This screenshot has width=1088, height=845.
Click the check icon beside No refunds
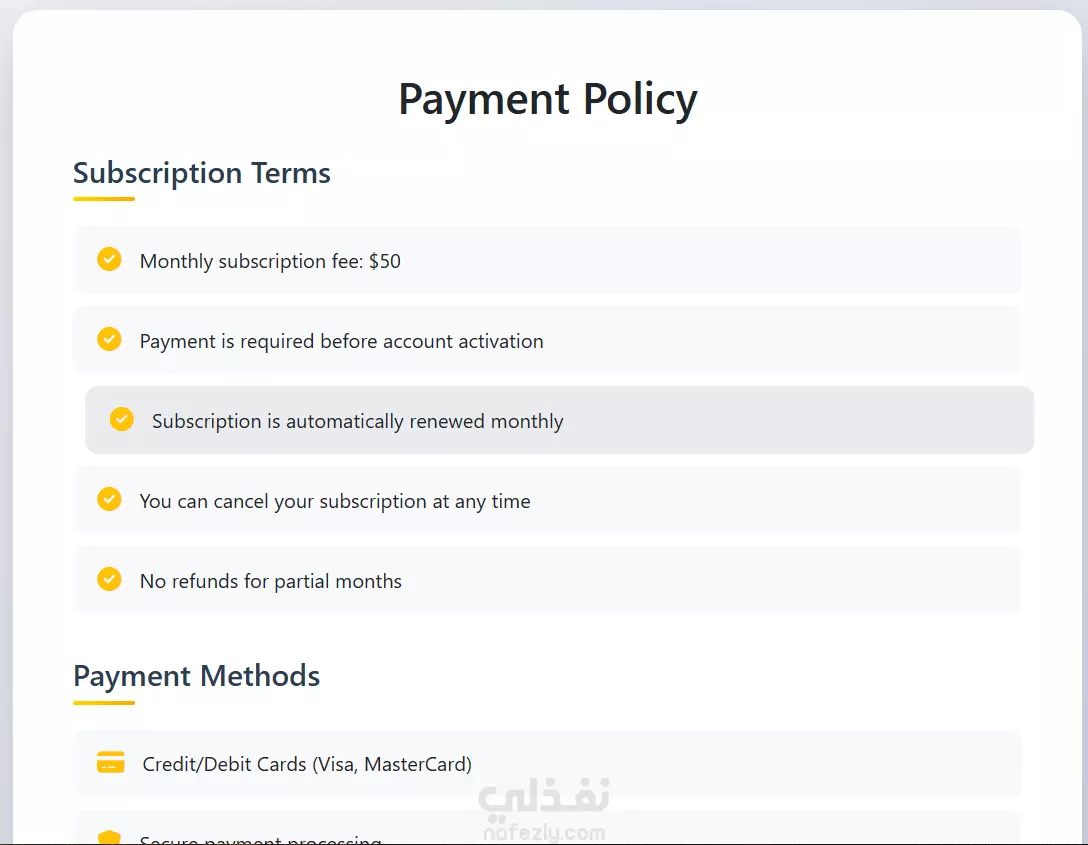109,579
